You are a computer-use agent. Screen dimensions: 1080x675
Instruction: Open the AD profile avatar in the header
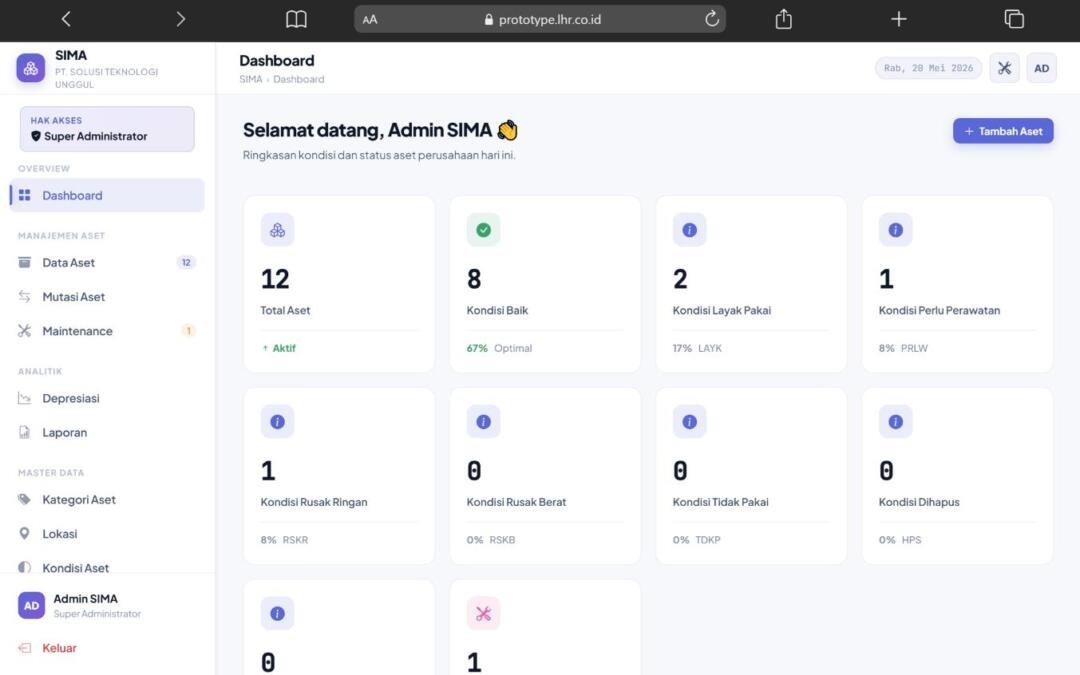click(1041, 68)
